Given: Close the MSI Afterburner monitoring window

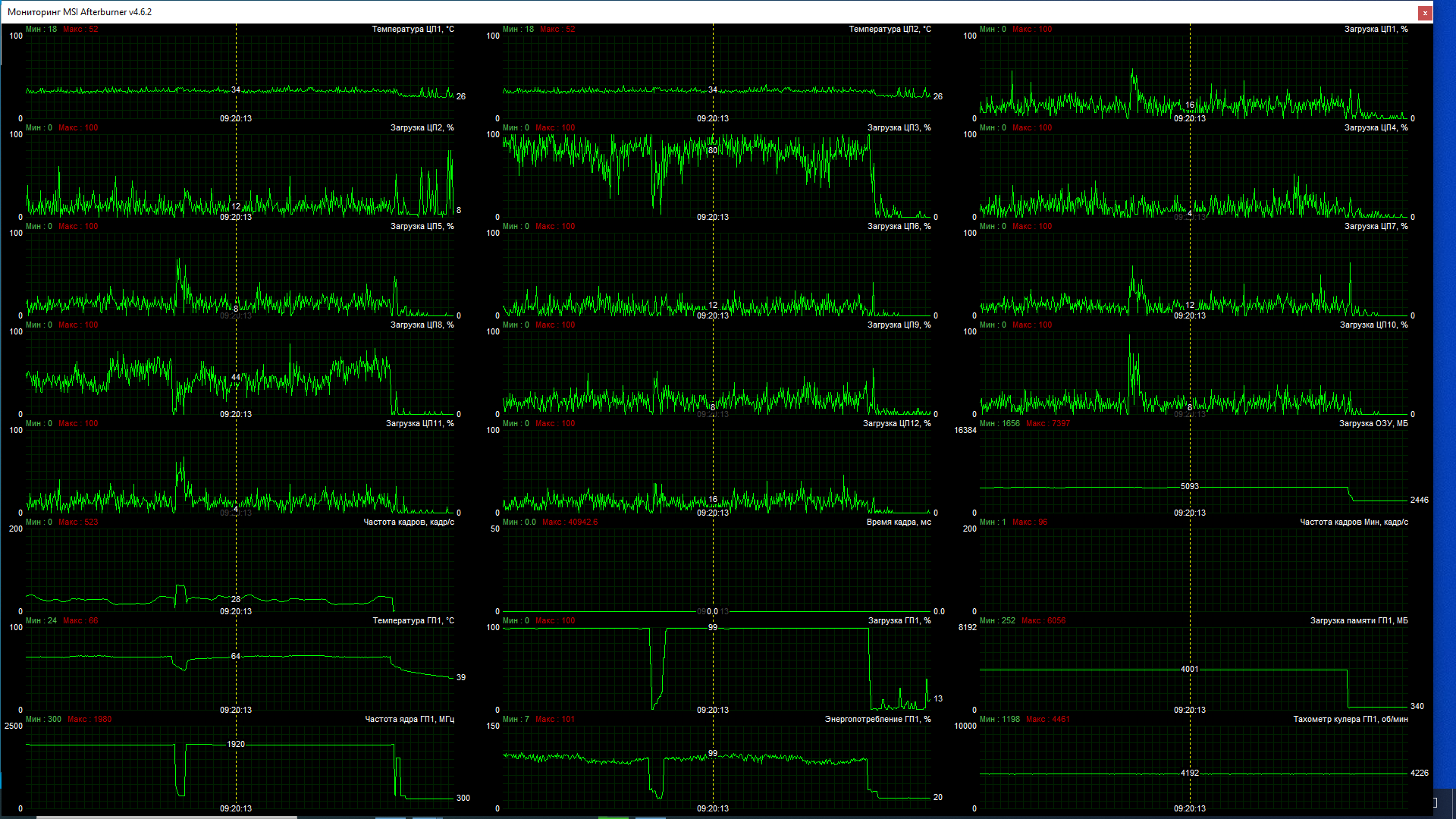Looking at the screenshot, I should pyautogui.click(x=1425, y=12).
